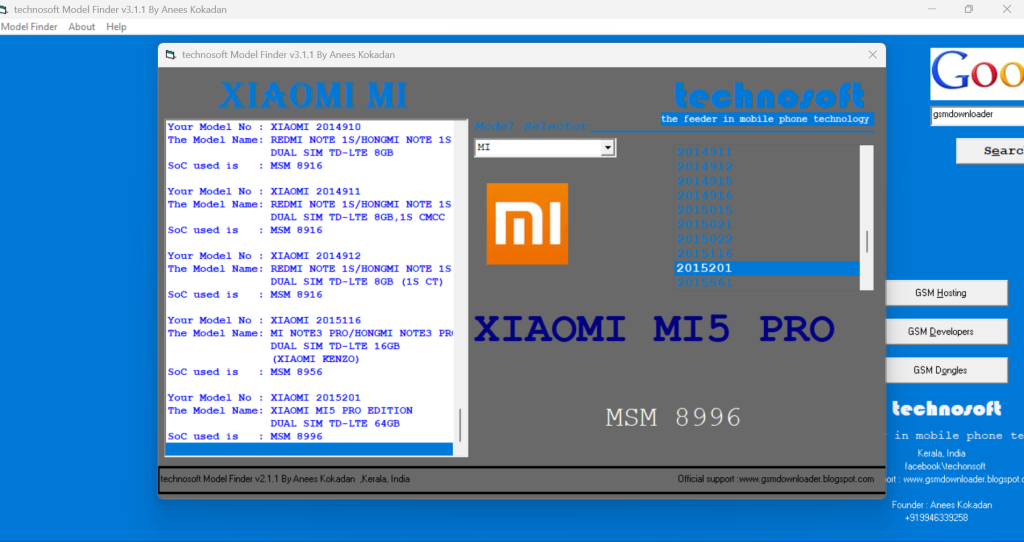Screen dimensions: 1024x542
Task: Open the Model Finder menu
Action: tap(29, 27)
